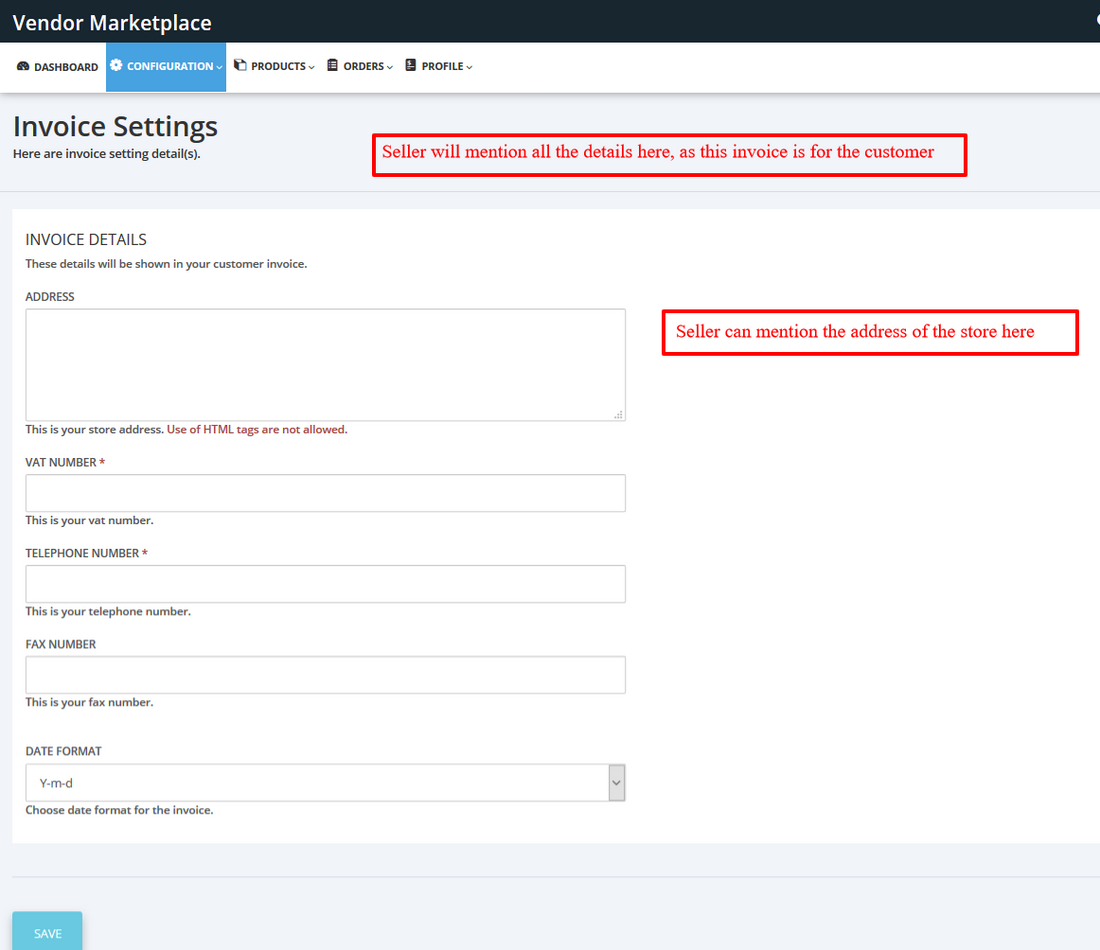Click the Configuration gear icon

[116, 66]
